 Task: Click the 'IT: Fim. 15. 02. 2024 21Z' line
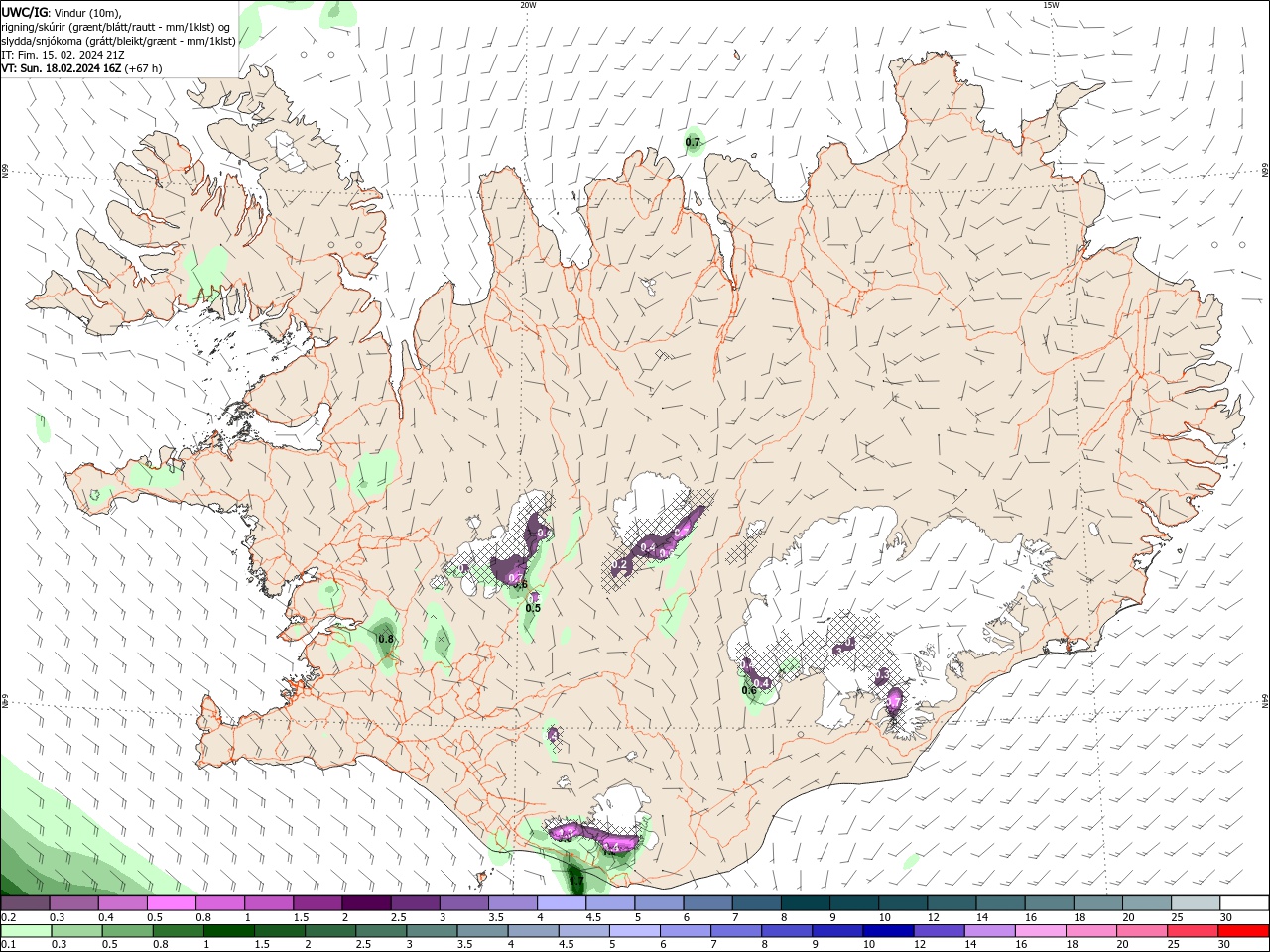63,55
